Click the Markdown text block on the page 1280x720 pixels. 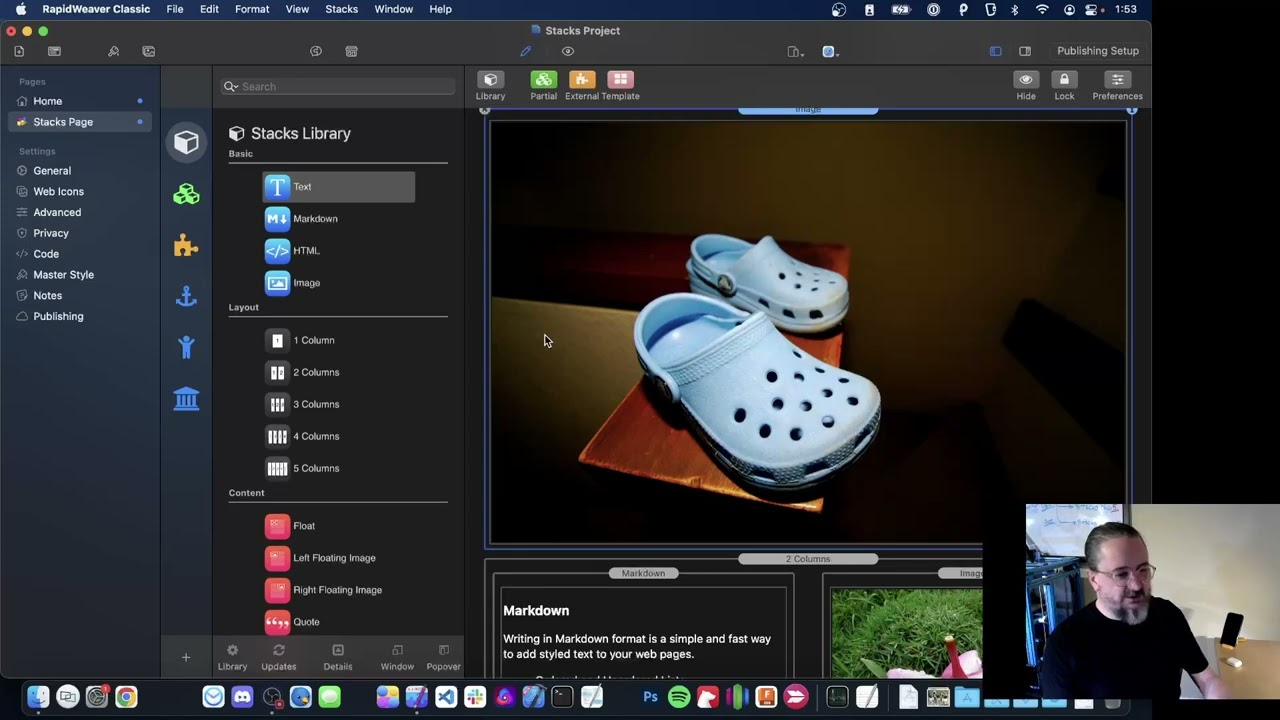[643, 630]
